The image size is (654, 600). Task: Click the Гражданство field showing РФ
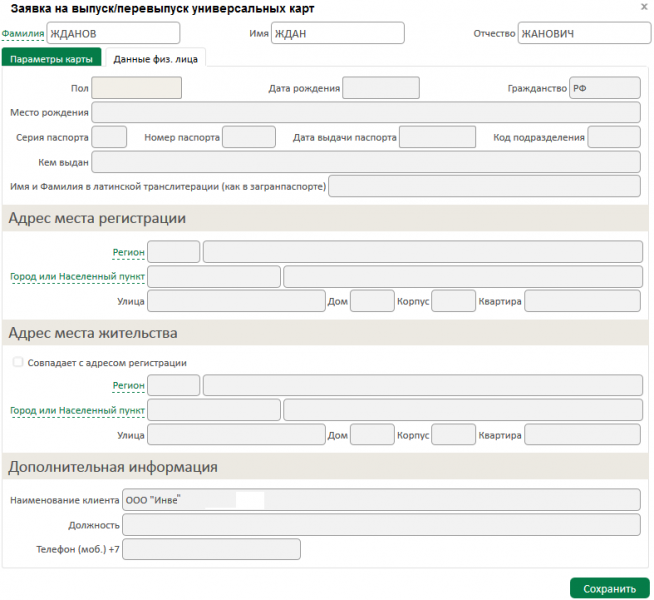click(605, 88)
